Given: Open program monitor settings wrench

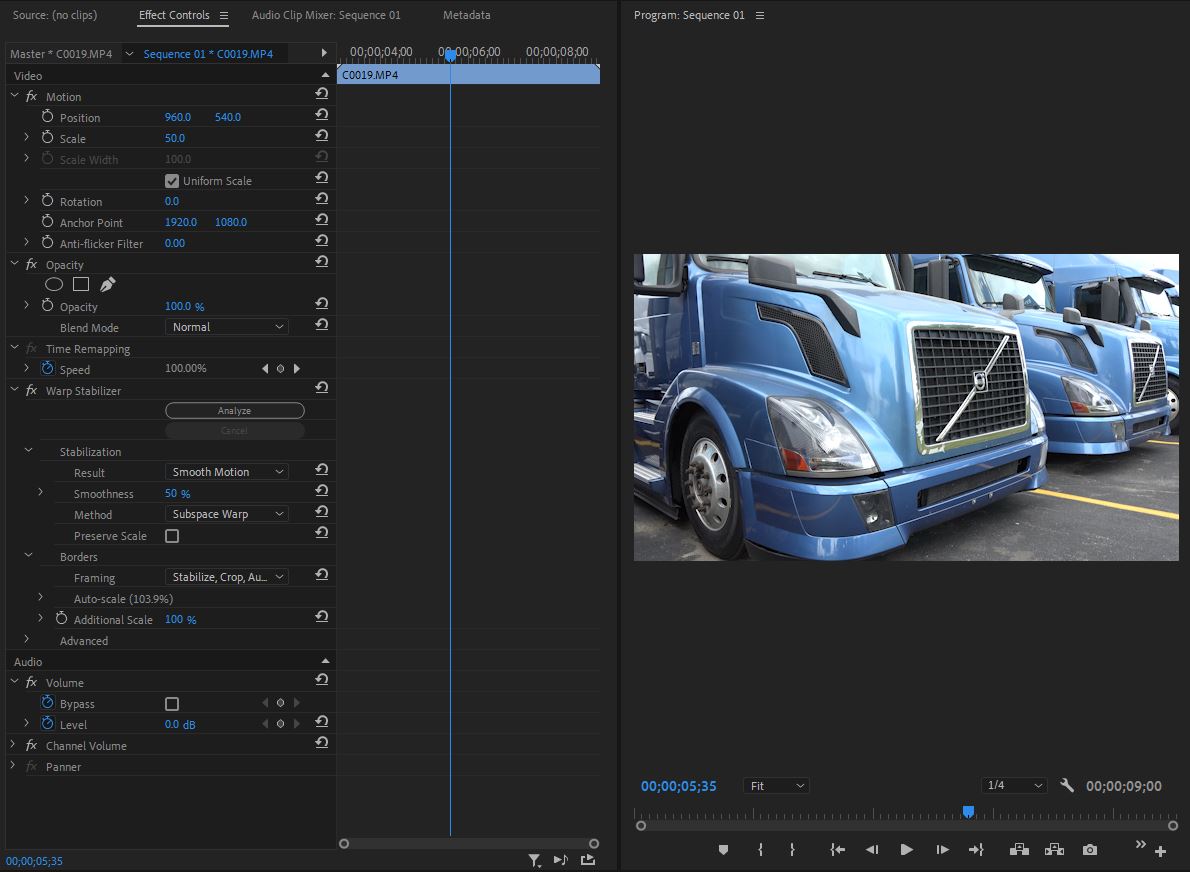Looking at the screenshot, I should coord(1067,786).
